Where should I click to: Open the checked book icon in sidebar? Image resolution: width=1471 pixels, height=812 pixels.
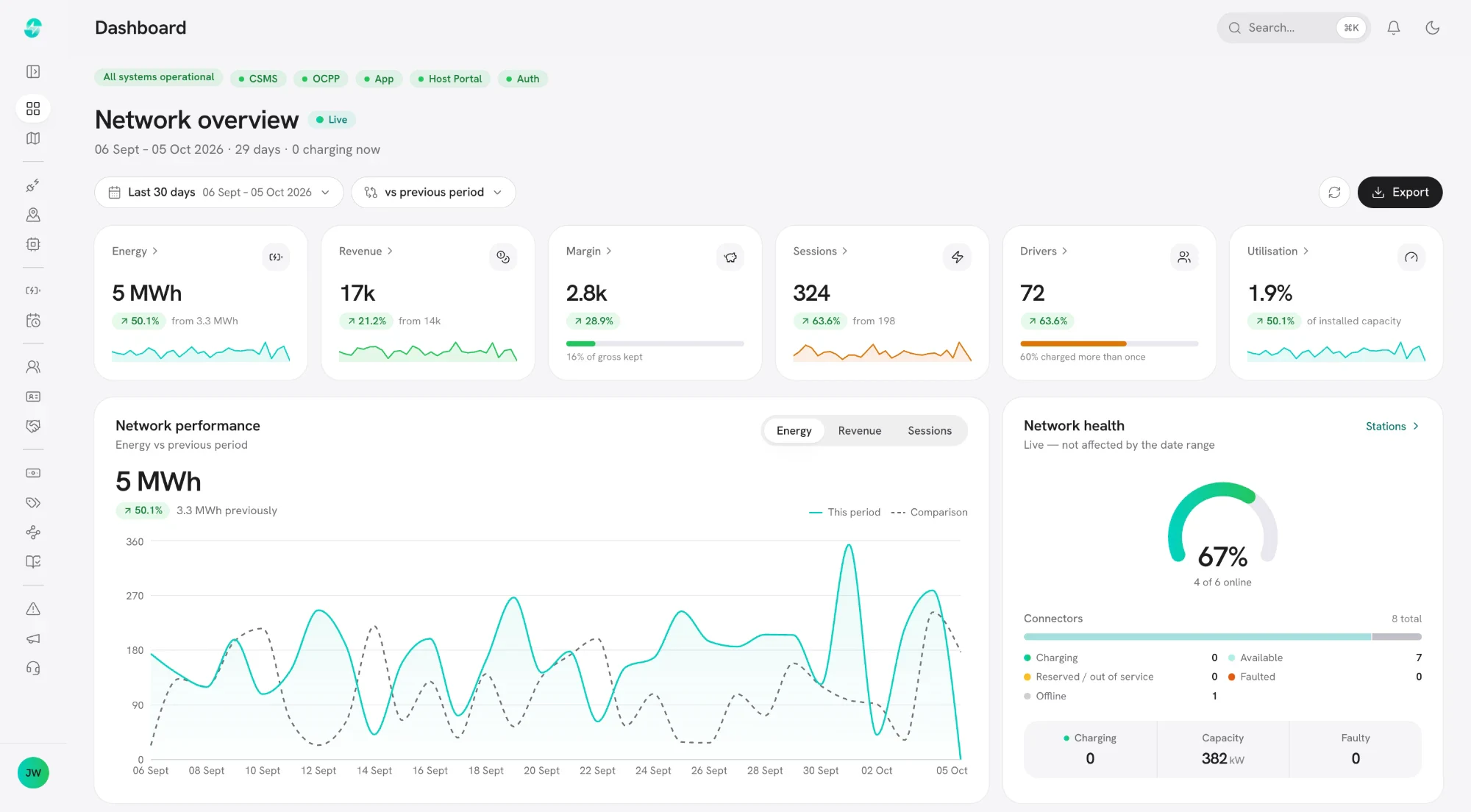point(33,562)
